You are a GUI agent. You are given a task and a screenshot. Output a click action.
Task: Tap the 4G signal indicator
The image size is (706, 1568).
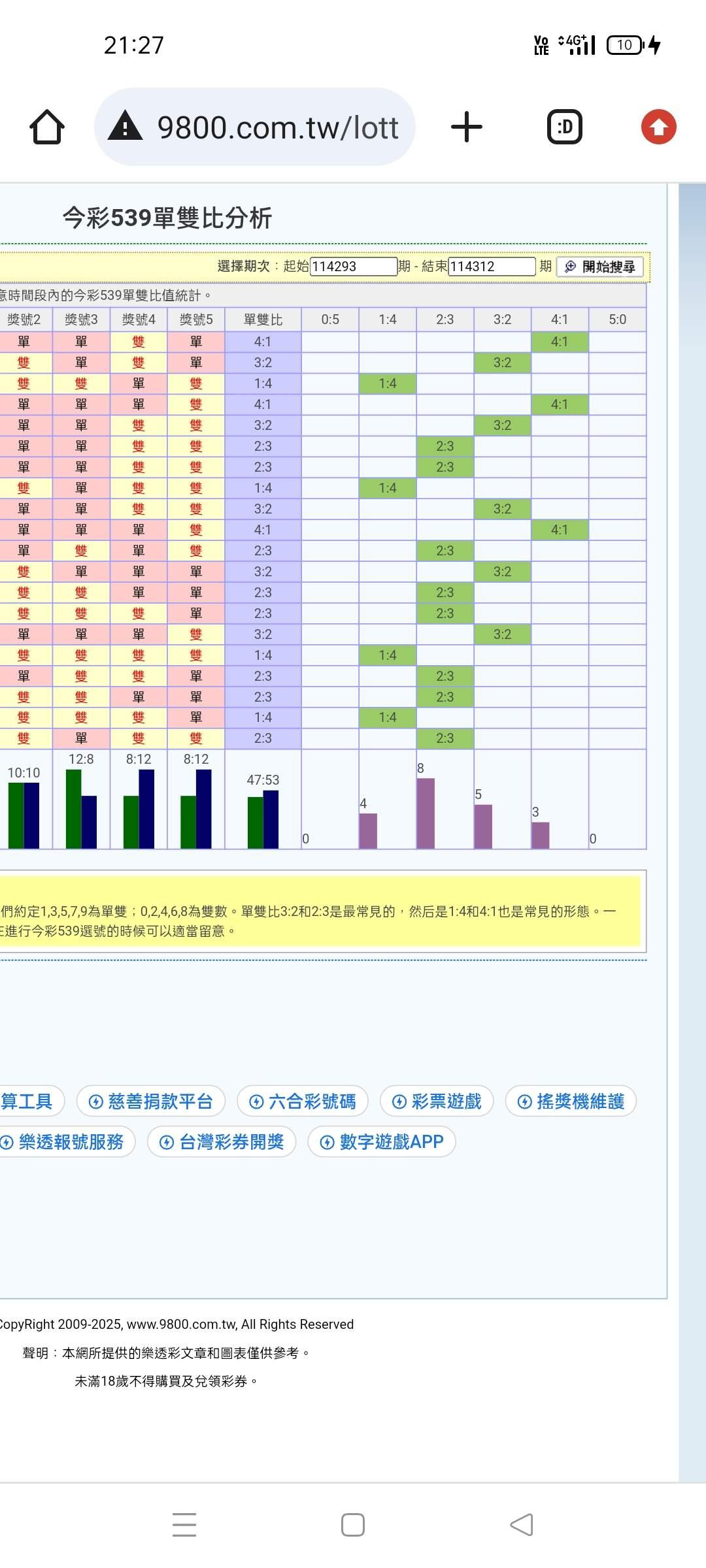pos(577,45)
